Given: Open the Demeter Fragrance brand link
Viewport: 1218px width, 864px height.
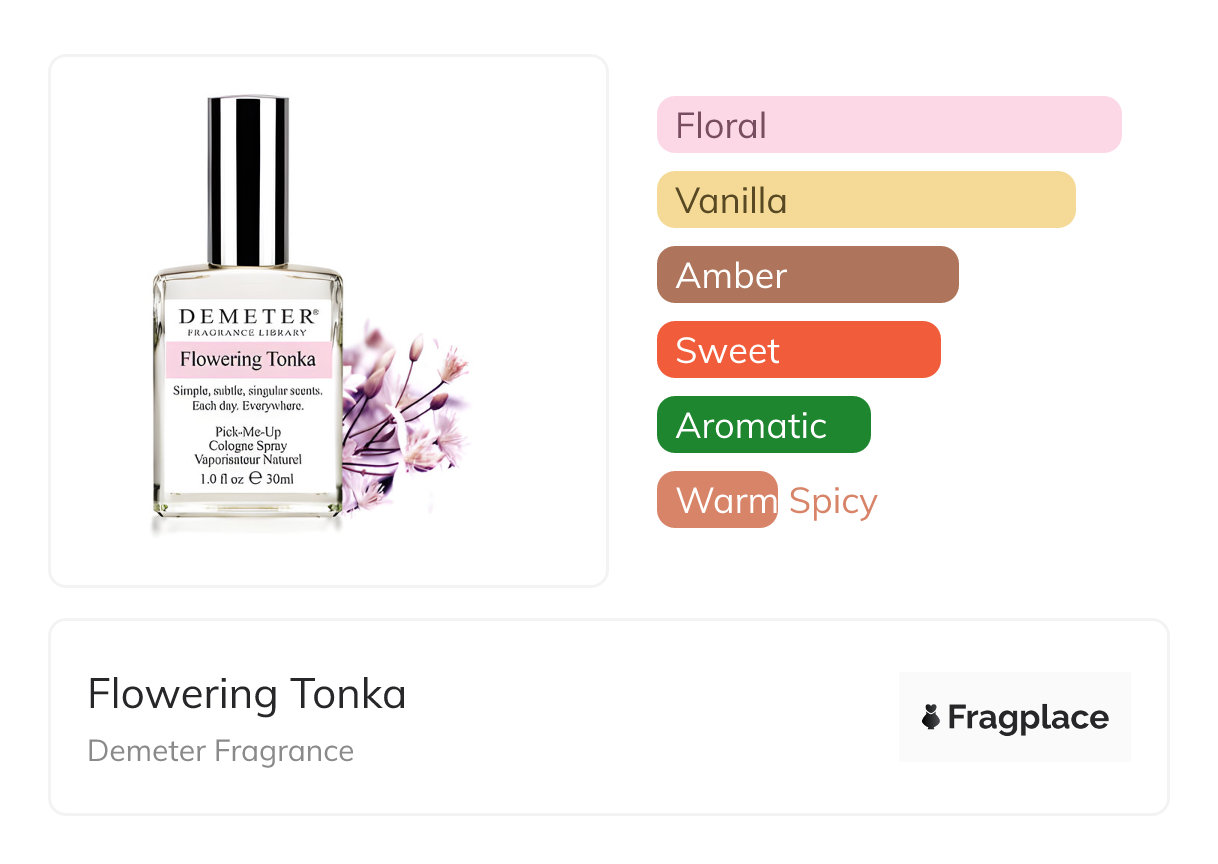Looking at the screenshot, I should click(x=221, y=751).
